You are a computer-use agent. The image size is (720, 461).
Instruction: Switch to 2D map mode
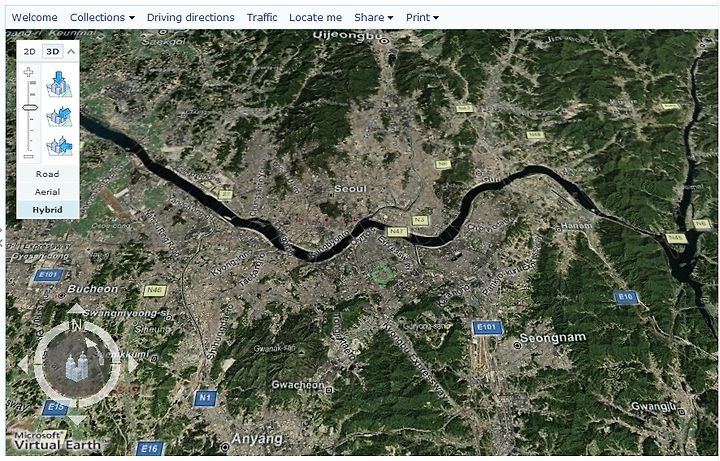pos(29,51)
